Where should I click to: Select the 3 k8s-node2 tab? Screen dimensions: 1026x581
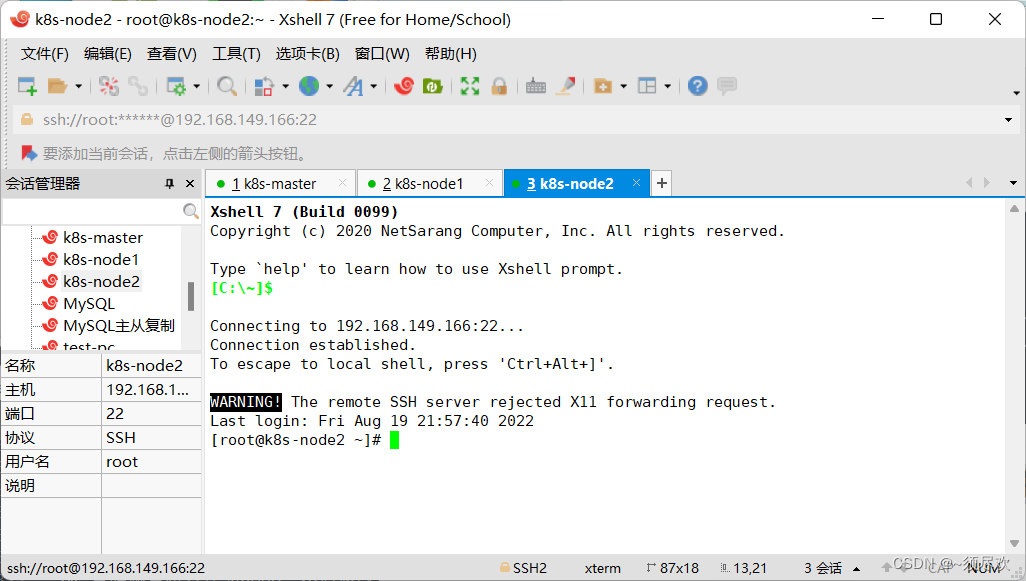[x=576, y=184]
